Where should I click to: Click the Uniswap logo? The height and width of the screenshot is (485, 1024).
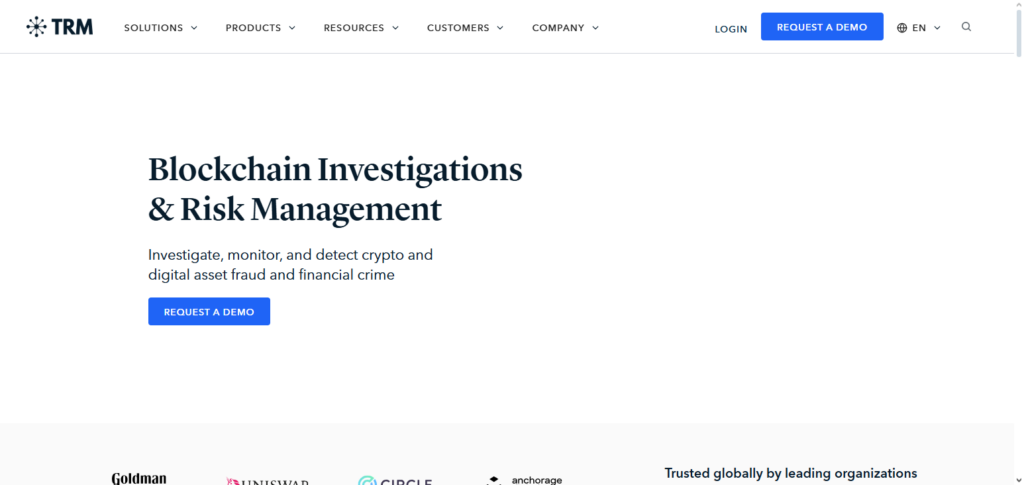click(x=268, y=481)
